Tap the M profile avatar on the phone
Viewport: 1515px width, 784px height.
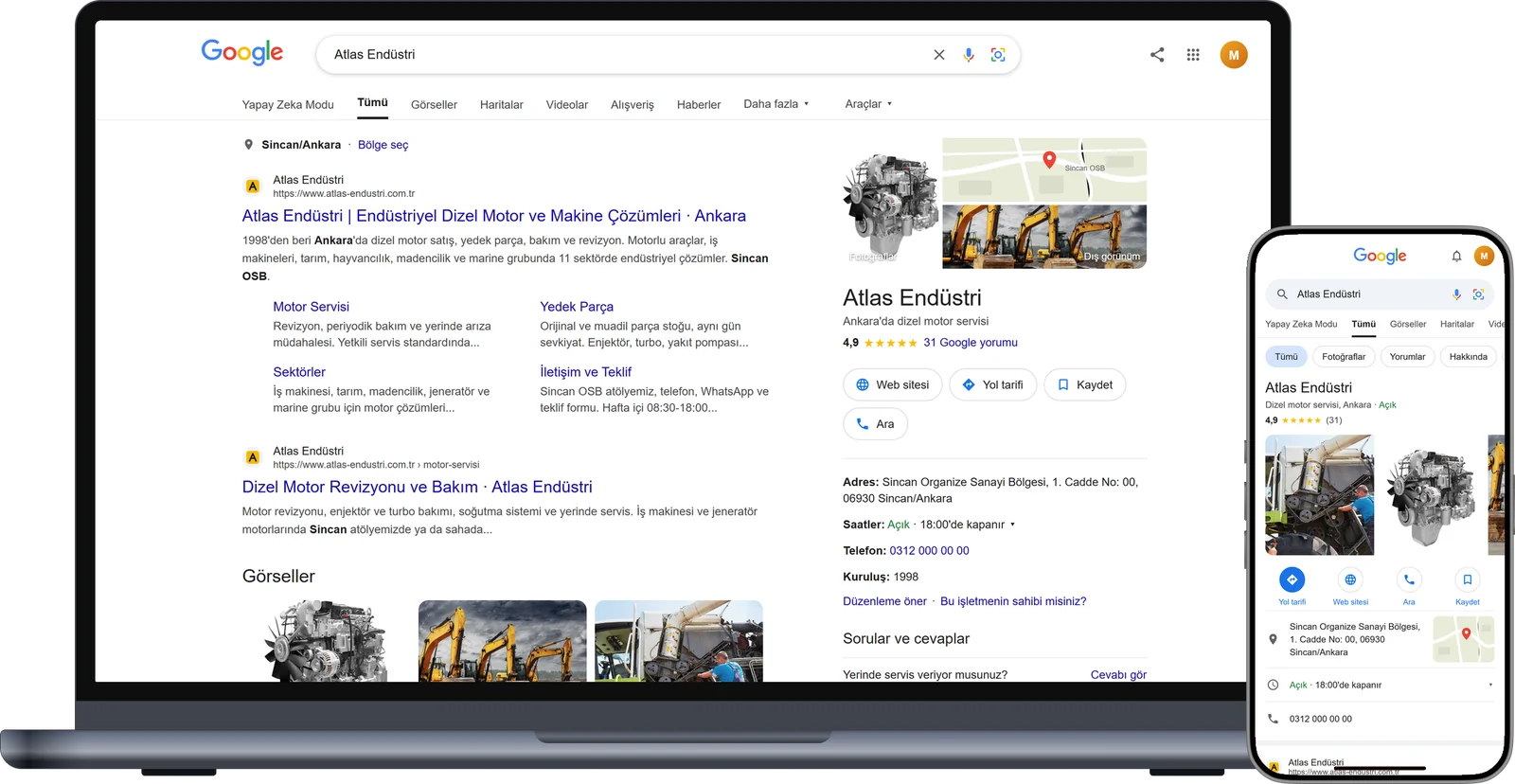coord(1484,256)
